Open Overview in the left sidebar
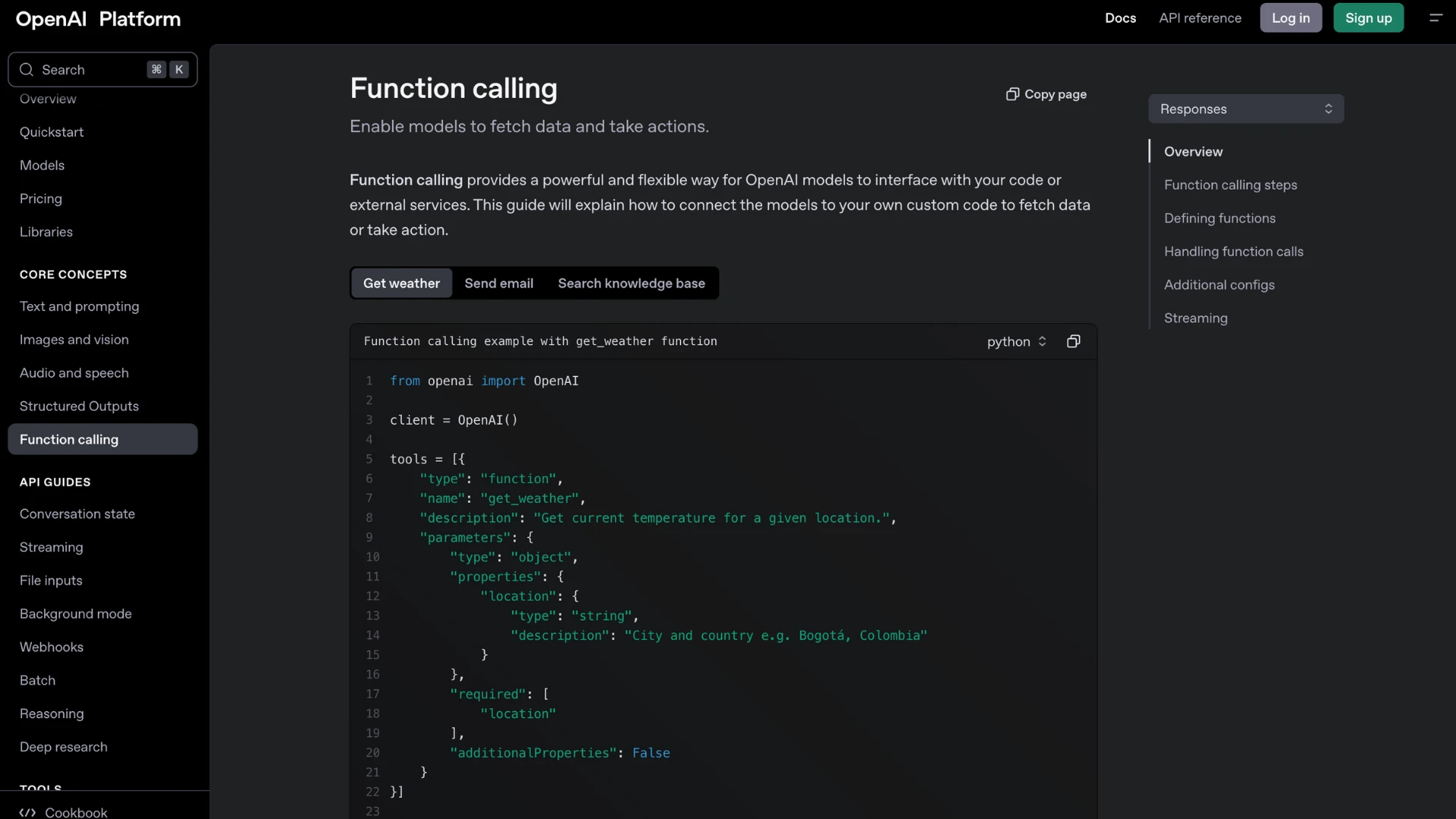This screenshot has height=819, width=1456. pos(48,99)
